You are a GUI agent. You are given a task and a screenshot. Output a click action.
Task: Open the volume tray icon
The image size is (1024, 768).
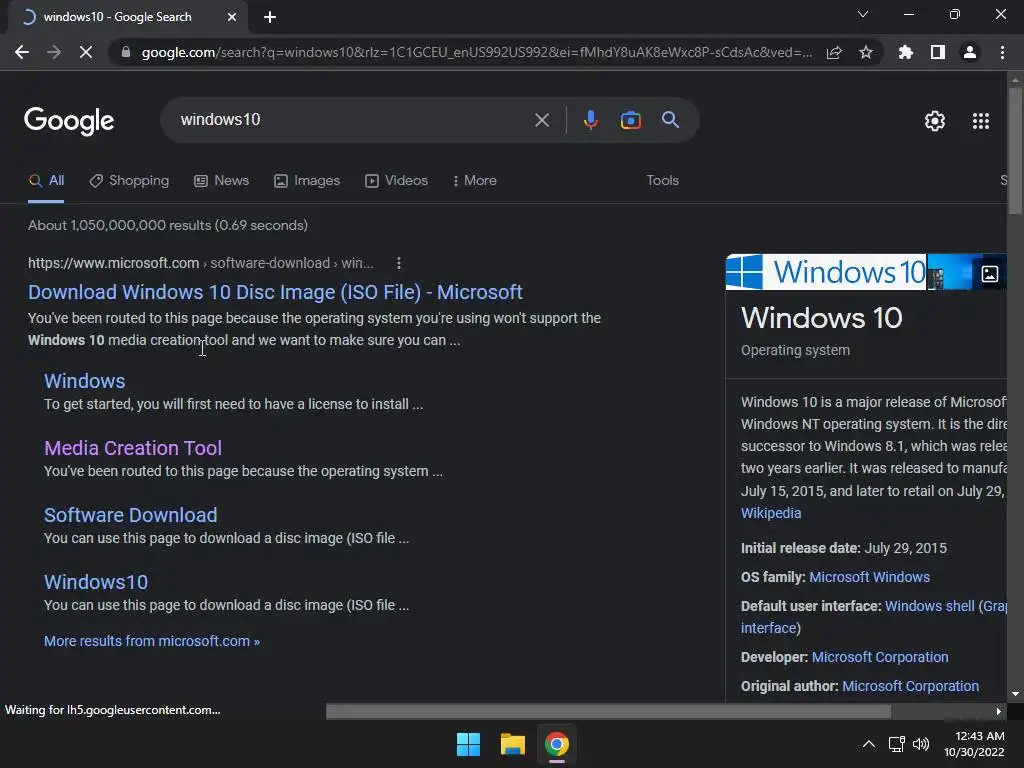(921, 744)
